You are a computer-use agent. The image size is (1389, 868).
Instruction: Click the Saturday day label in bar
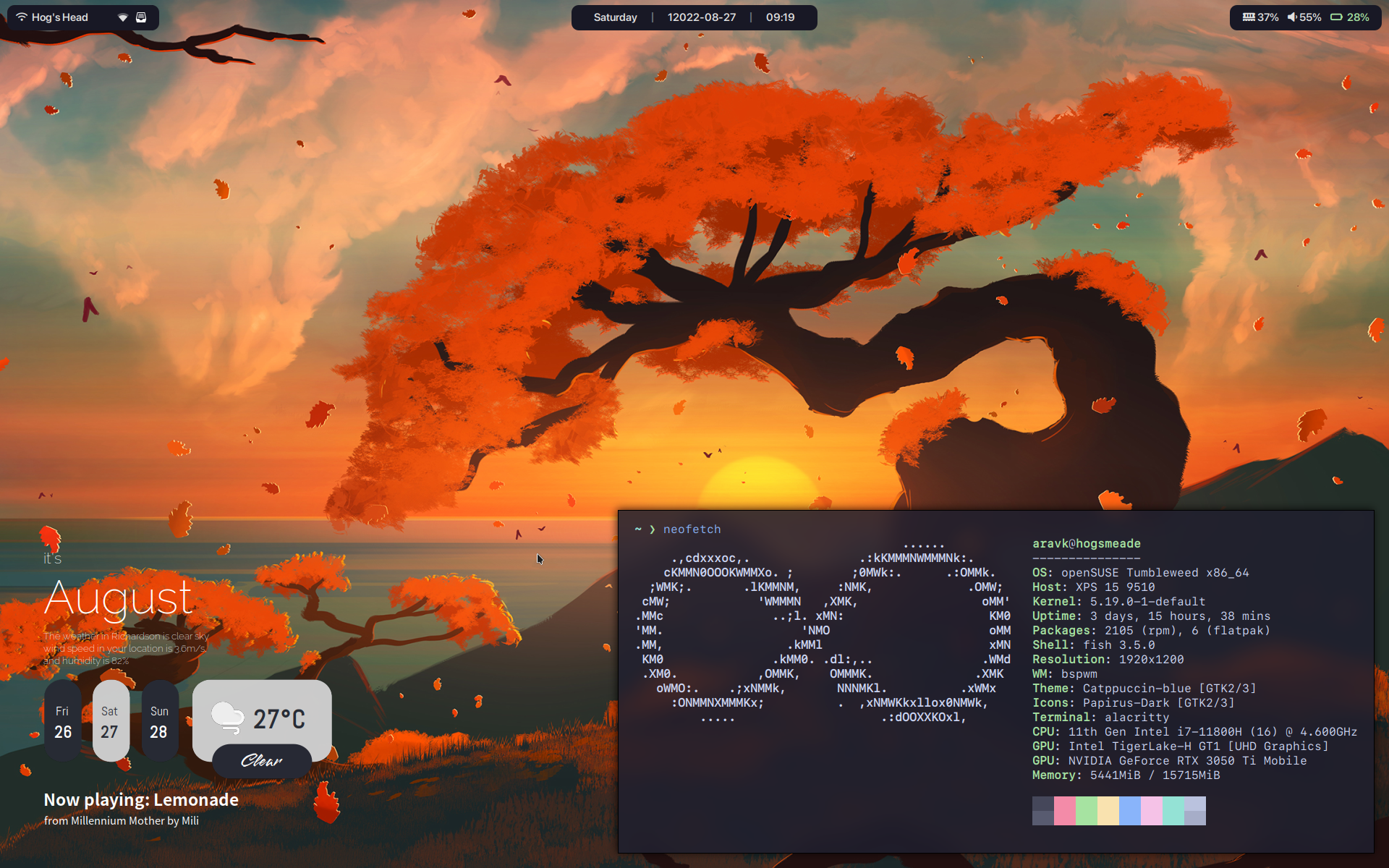coord(615,17)
